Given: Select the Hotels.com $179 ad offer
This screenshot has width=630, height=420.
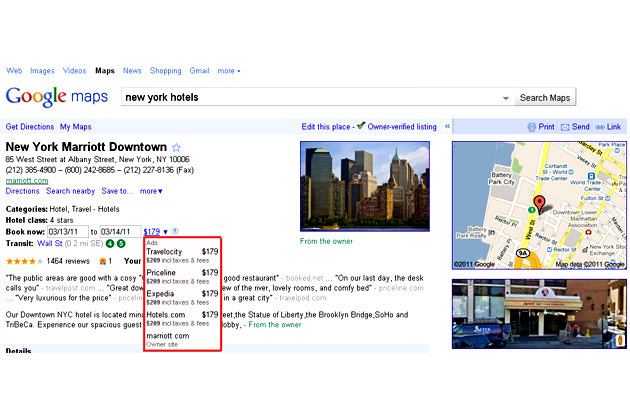Looking at the screenshot, I should (182, 318).
